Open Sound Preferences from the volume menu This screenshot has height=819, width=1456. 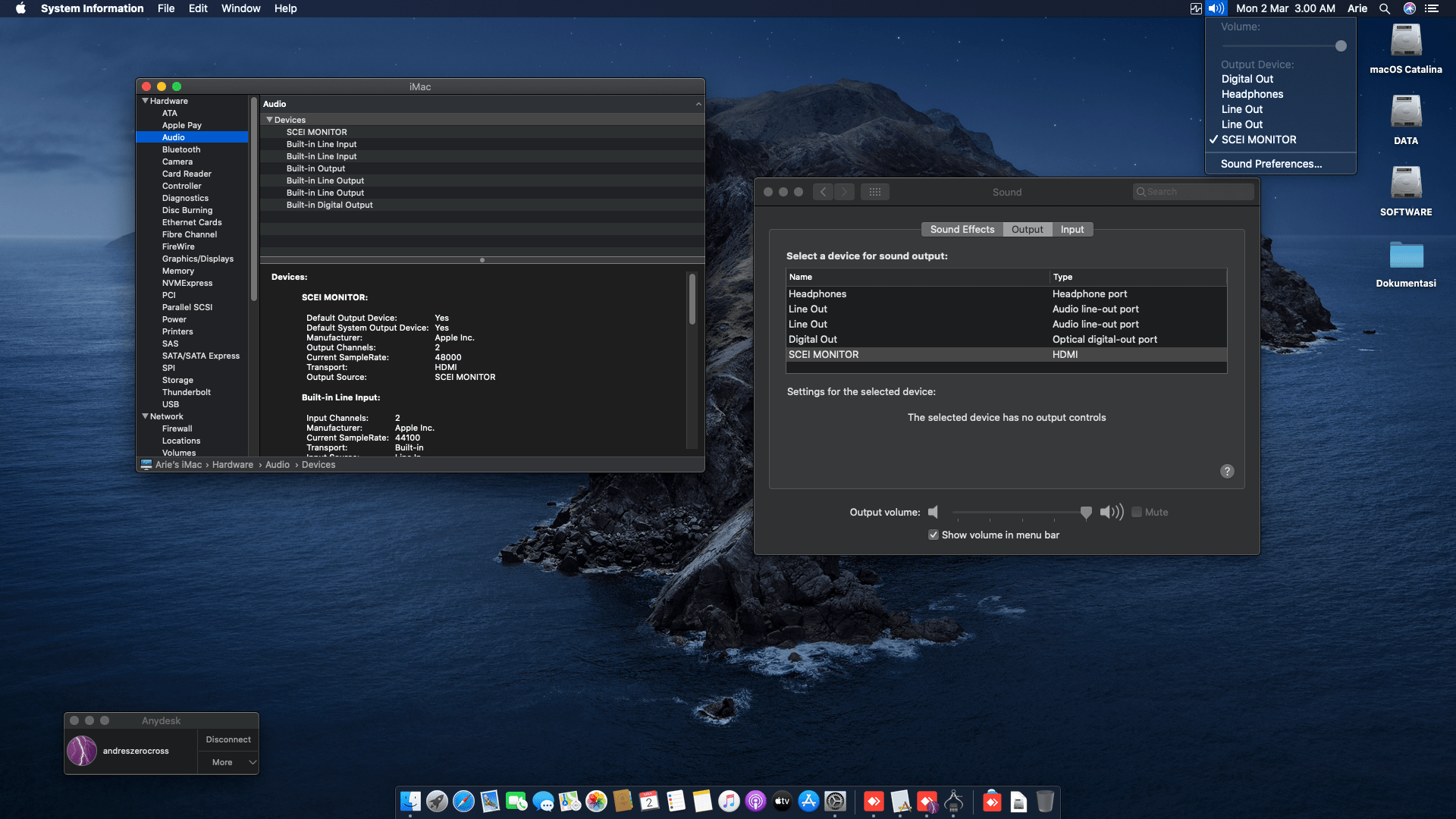click(1271, 164)
